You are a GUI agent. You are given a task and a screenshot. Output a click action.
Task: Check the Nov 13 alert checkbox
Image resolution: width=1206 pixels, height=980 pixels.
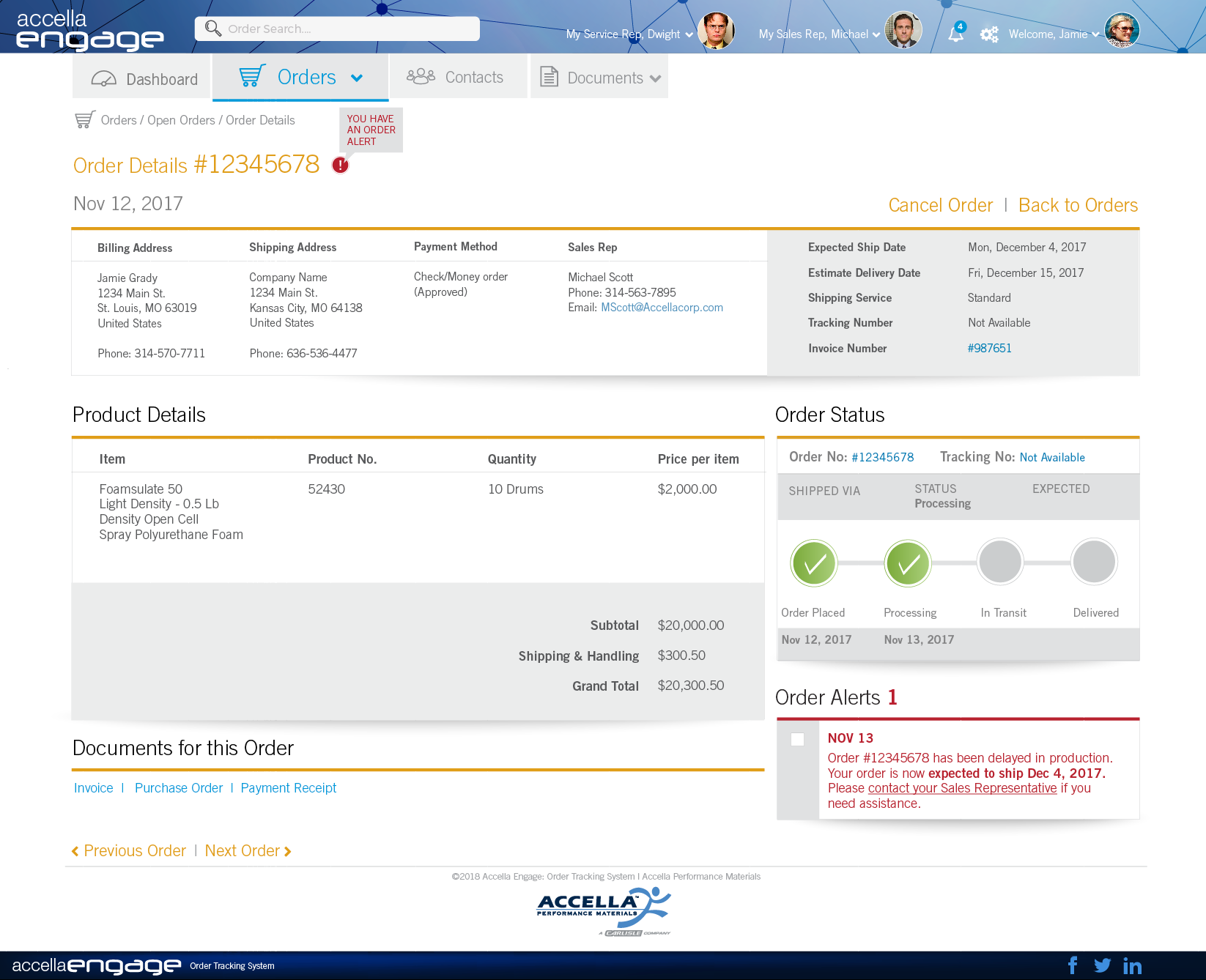click(798, 739)
